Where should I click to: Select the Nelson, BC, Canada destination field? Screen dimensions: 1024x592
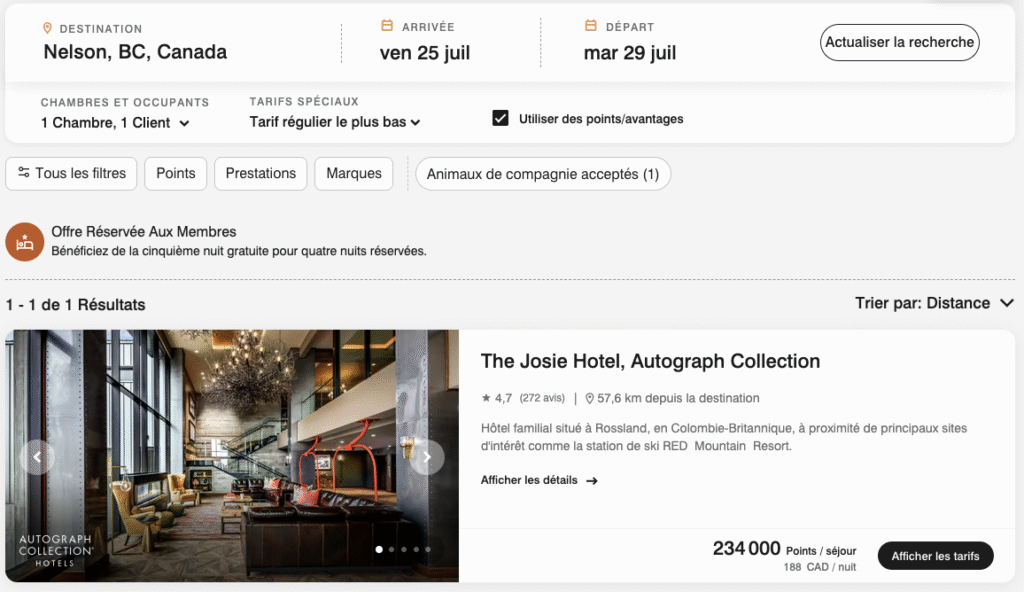[x=135, y=52]
